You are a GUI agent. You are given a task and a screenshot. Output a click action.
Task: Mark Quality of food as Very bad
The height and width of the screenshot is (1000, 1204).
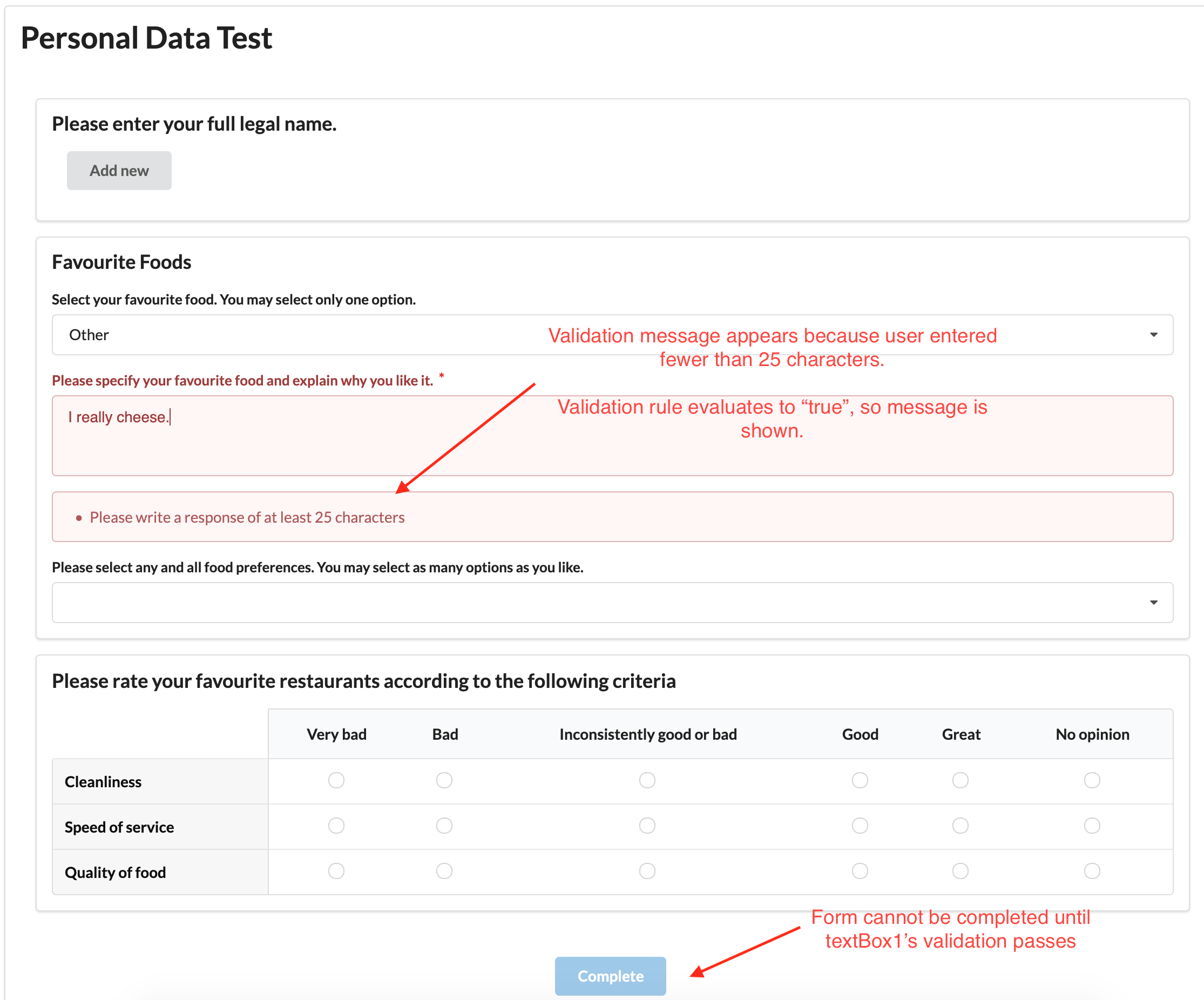[x=336, y=870]
